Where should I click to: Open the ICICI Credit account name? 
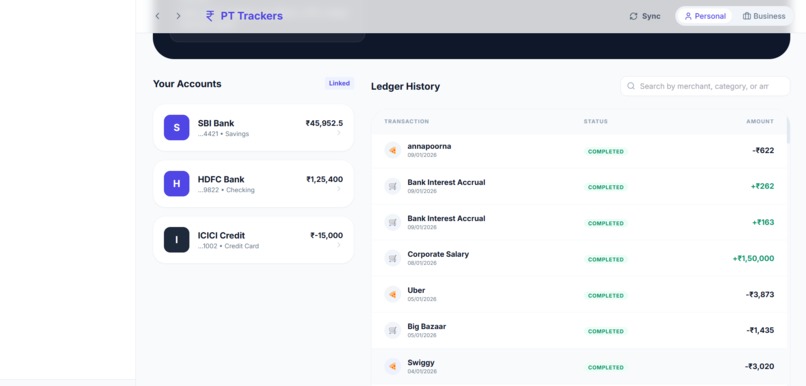(222, 235)
